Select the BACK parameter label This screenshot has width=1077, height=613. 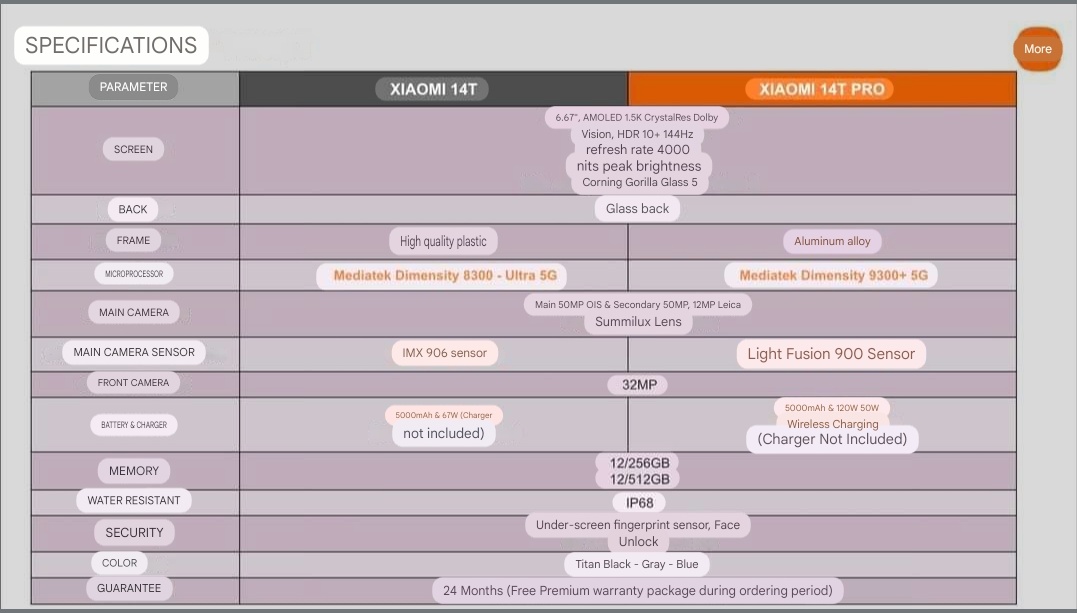133,209
